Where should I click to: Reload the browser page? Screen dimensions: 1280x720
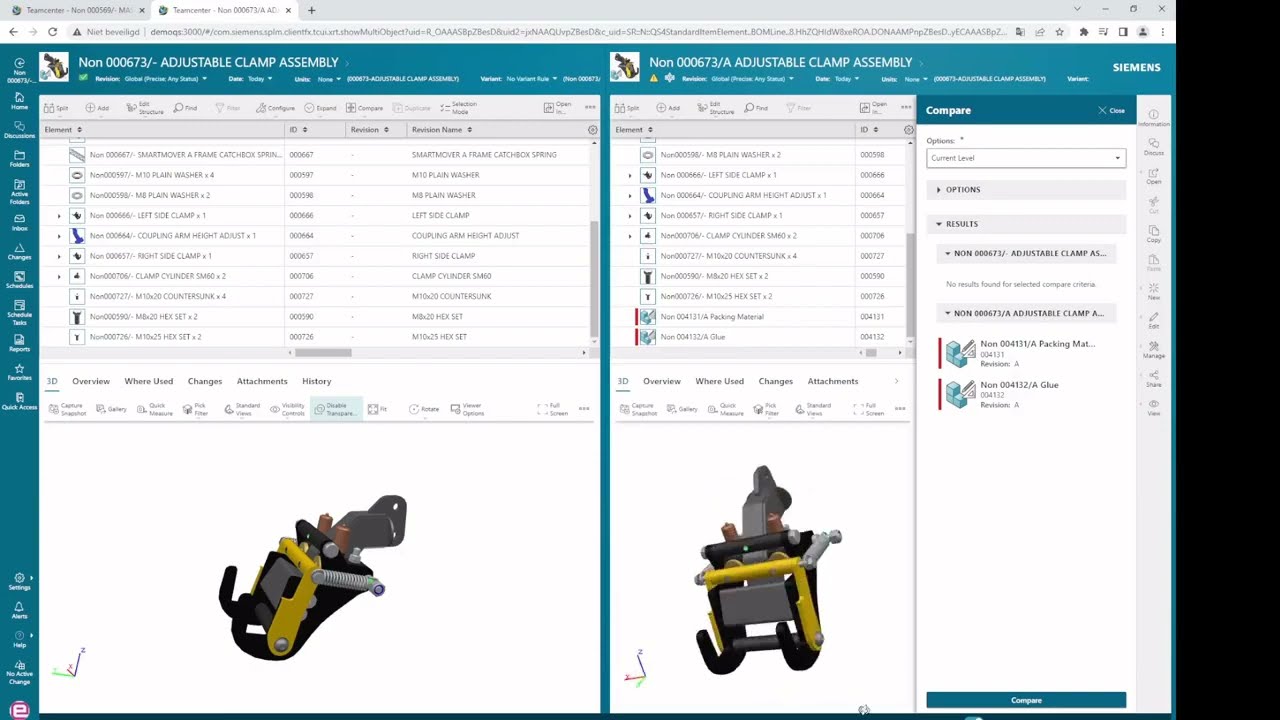pos(52,32)
